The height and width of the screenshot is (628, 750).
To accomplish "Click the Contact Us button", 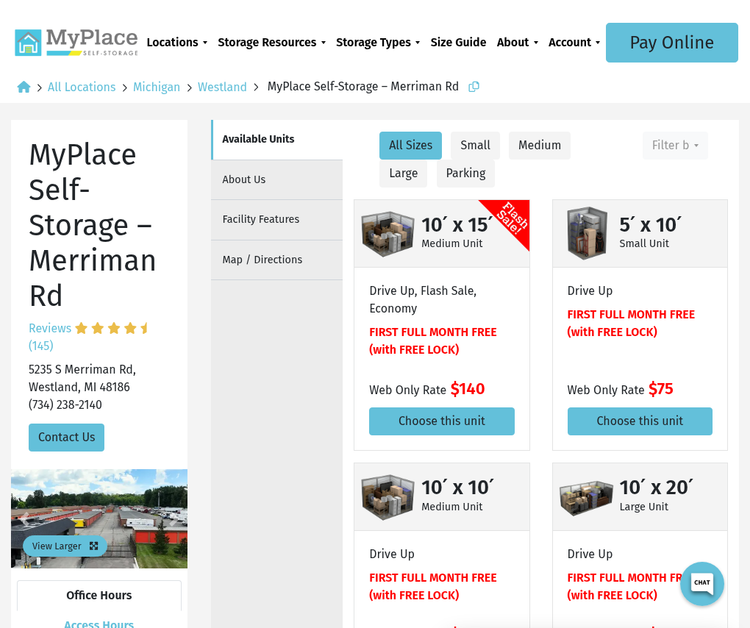I will pyautogui.click(x=66, y=437).
